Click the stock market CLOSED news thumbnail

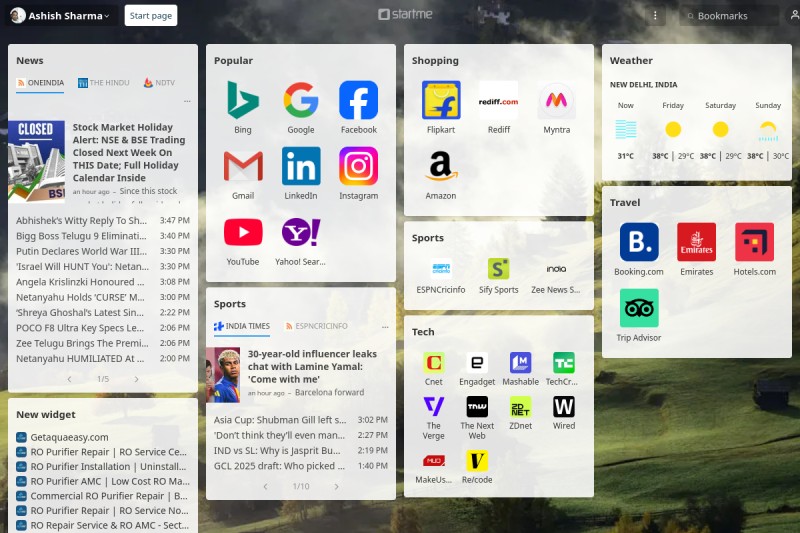pos(36,161)
